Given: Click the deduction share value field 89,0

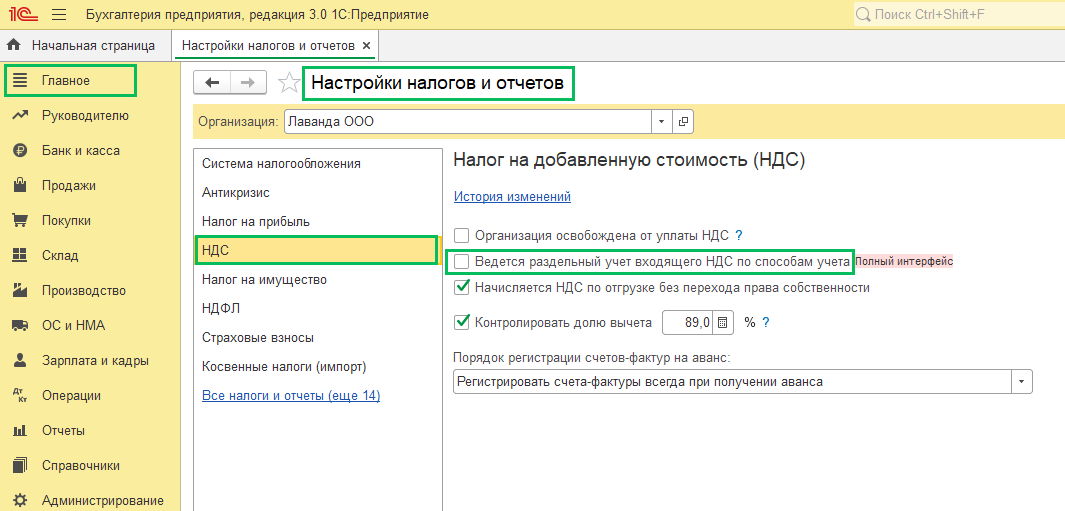Looking at the screenshot, I should [688, 323].
